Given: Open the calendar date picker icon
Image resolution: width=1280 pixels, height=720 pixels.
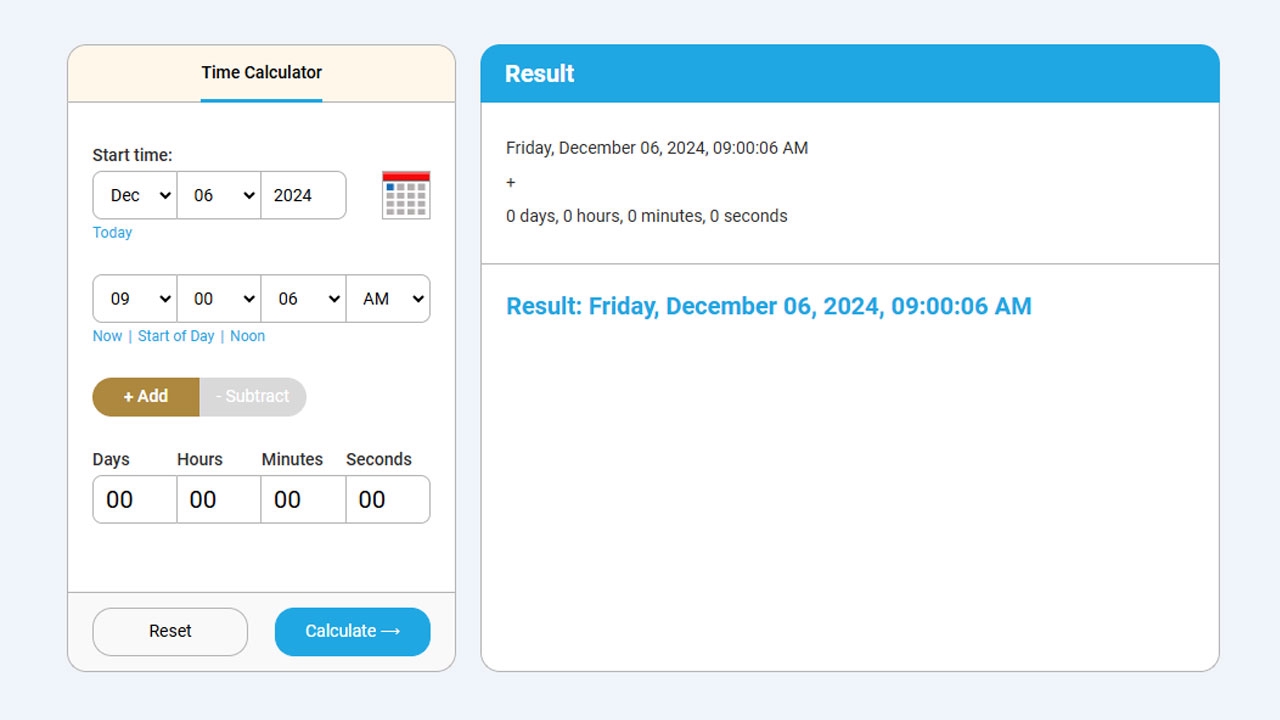Looking at the screenshot, I should pos(406,195).
